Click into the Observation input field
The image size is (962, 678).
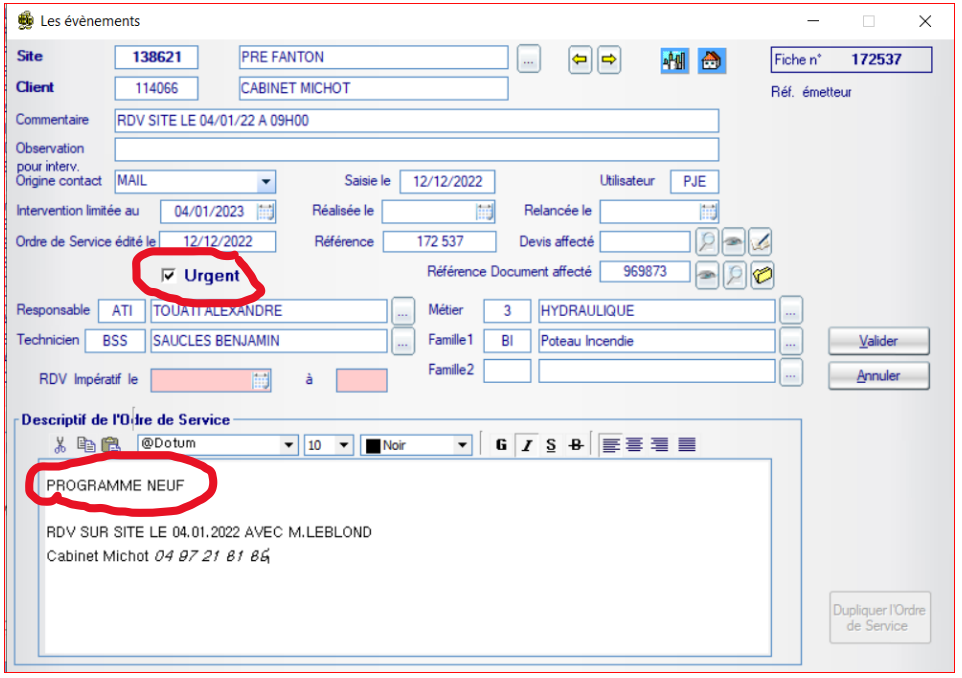pyautogui.click(x=416, y=149)
